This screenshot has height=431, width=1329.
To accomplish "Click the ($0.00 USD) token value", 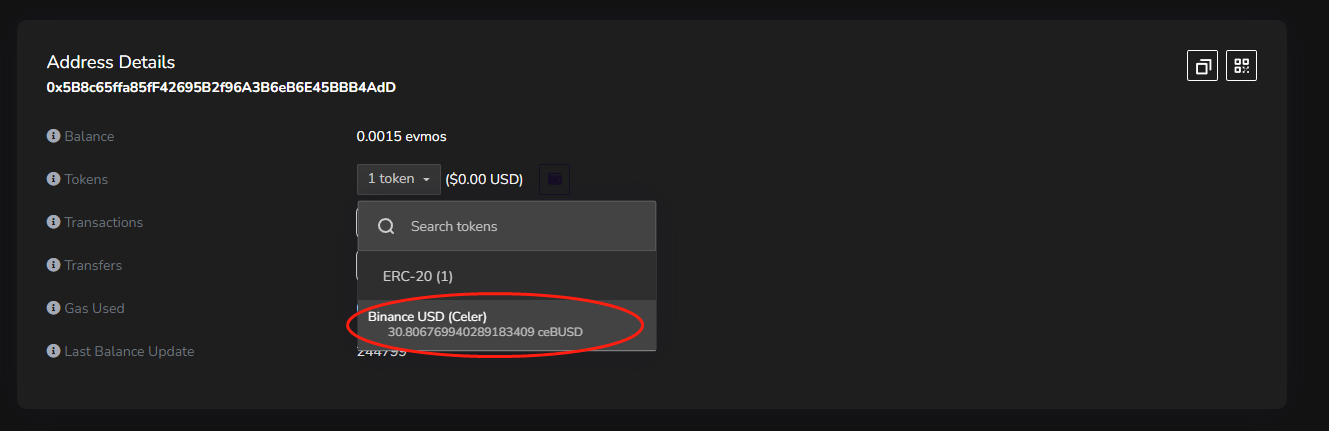I will 484,179.
